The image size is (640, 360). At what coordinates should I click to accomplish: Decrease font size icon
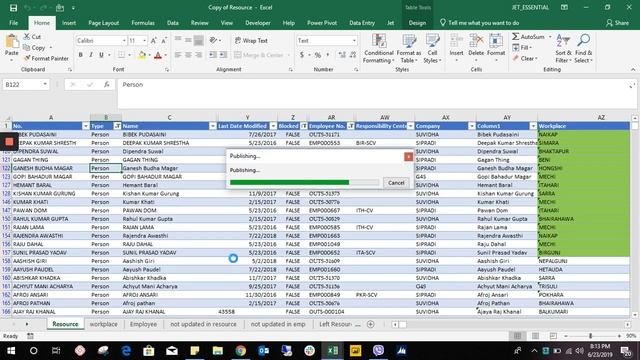164,40
